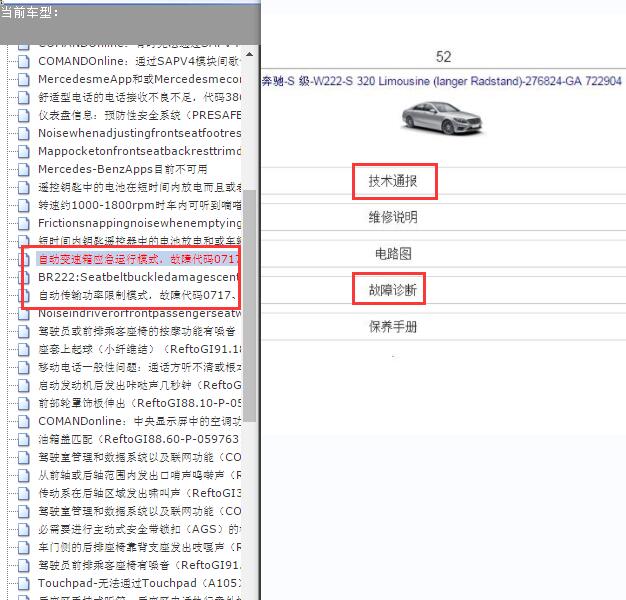Screen dimensions: 626x600
Task: Click document icon beside 遥控钥匙中的电池
Action: point(24,187)
